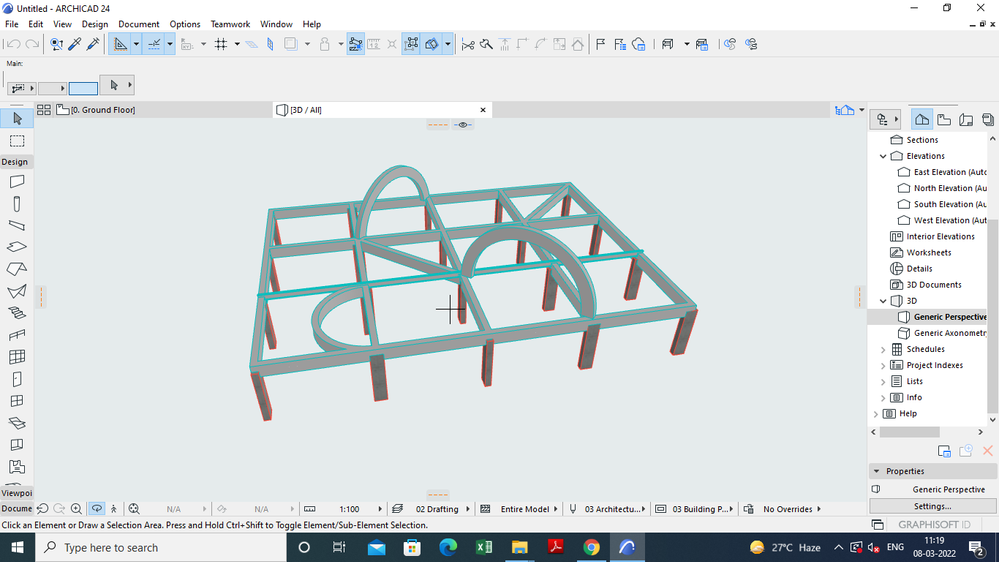This screenshot has height=562, width=999.
Task: Open the Project Map view in Navigator
Action: (x=922, y=119)
